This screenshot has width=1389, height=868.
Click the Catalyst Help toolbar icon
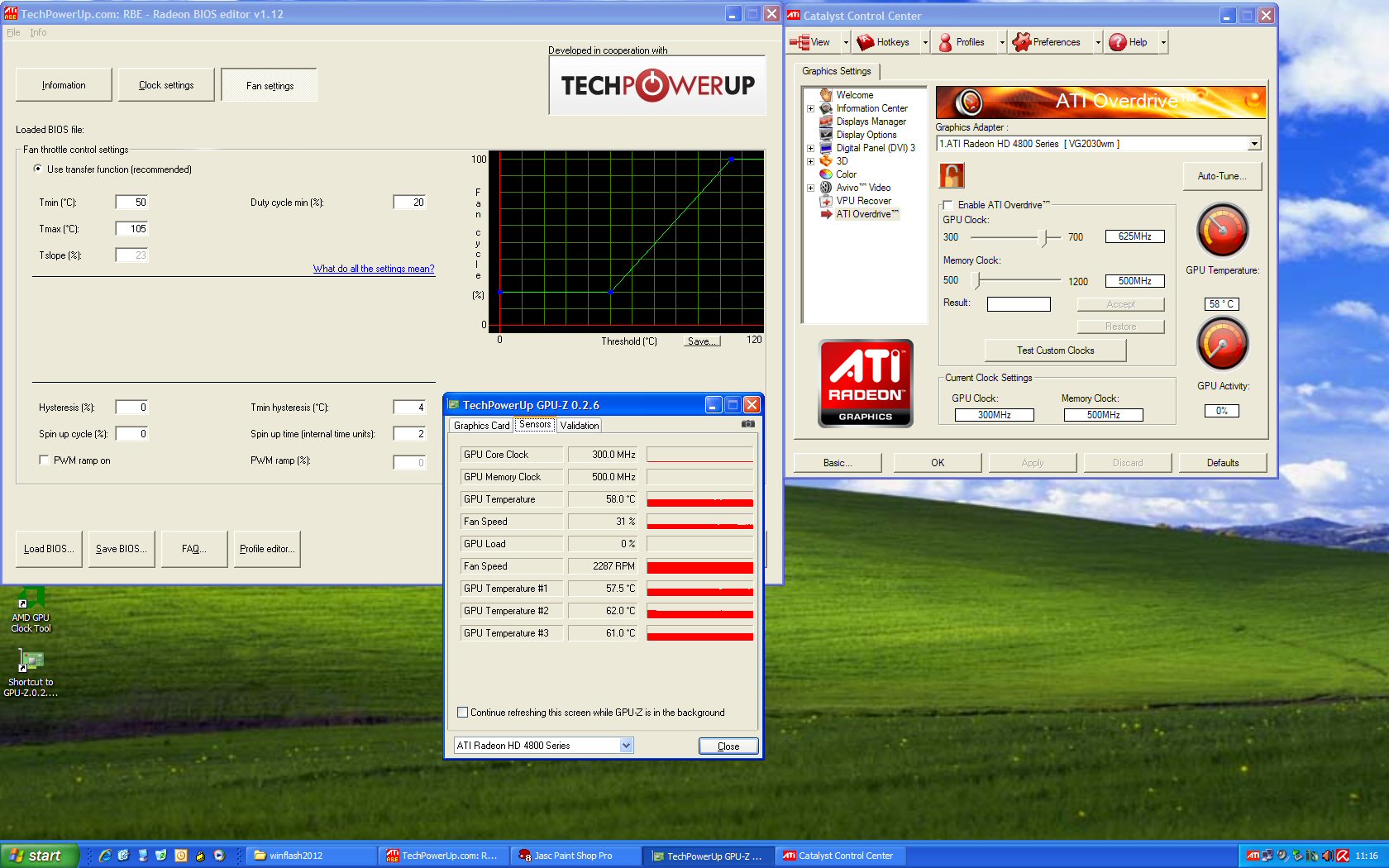tap(1118, 42)
